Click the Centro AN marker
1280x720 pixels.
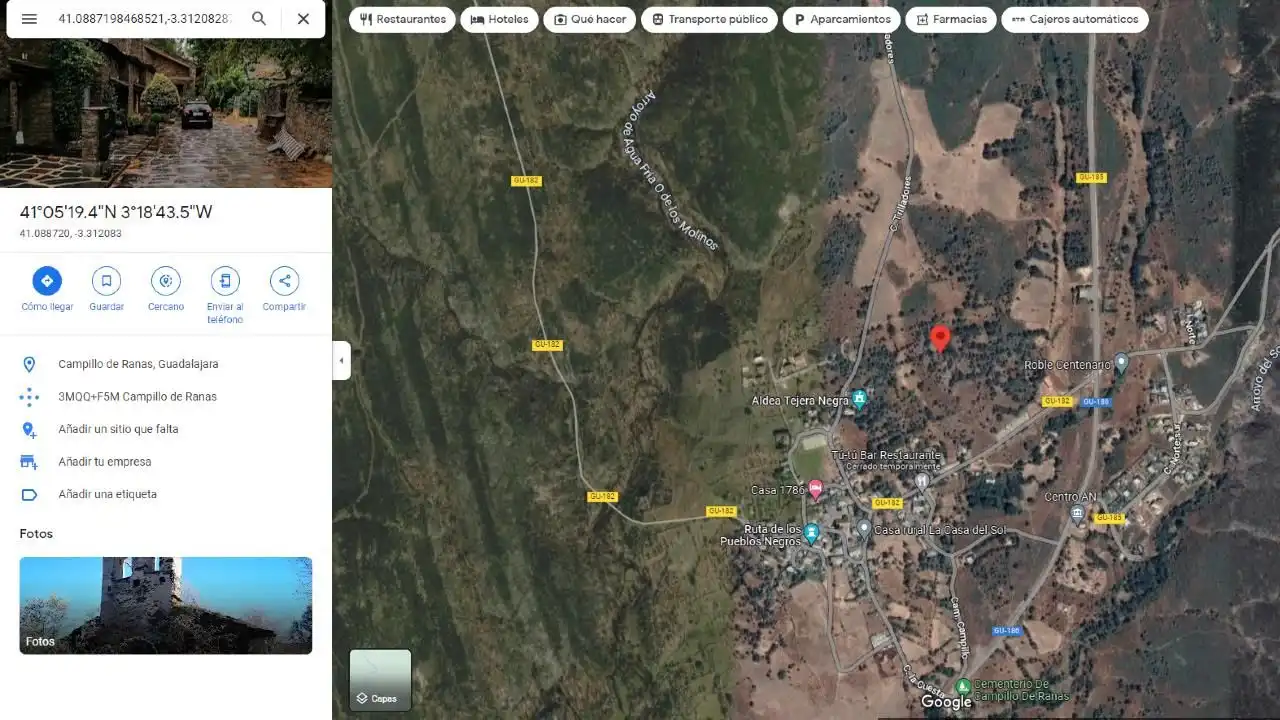tap(1077, 514)
